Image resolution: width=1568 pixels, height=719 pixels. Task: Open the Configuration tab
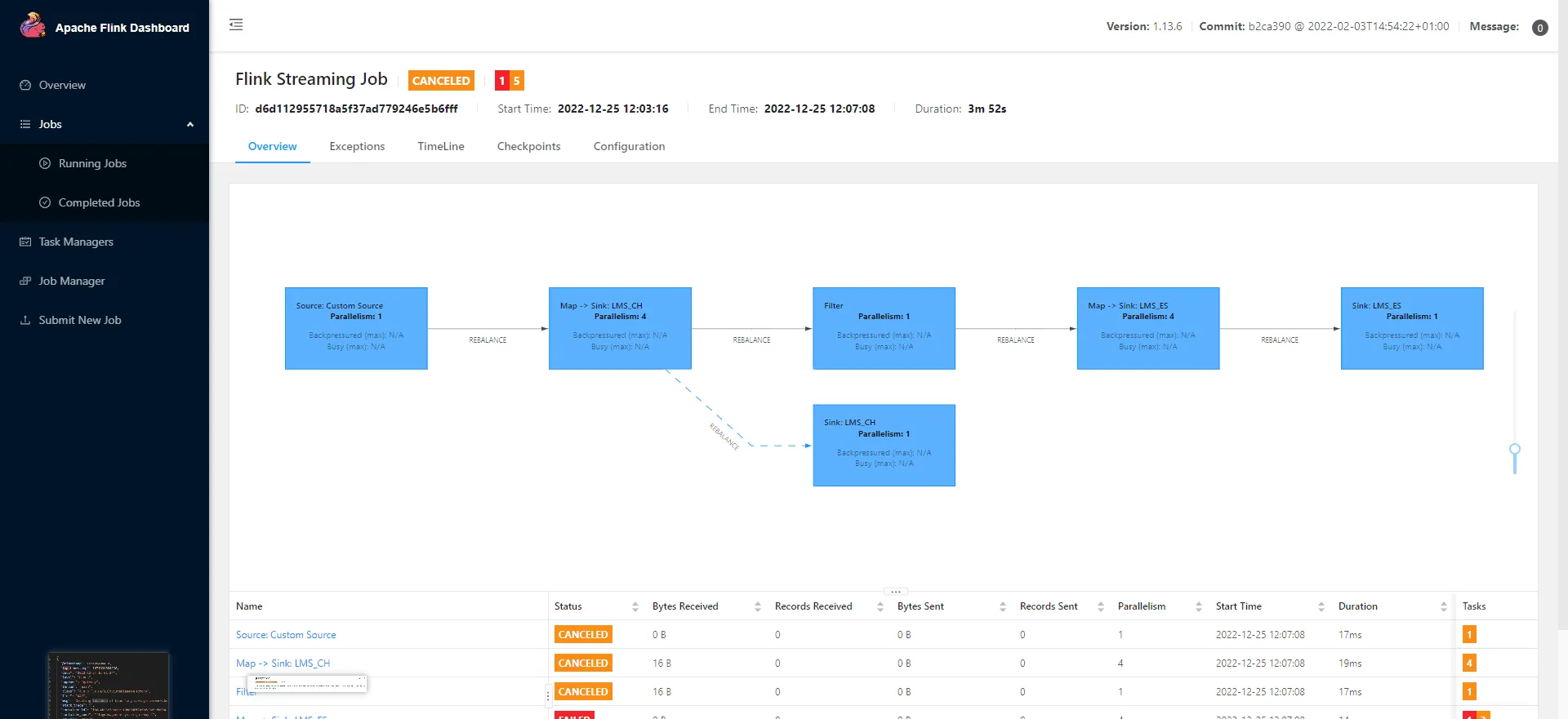pos(629,146)
